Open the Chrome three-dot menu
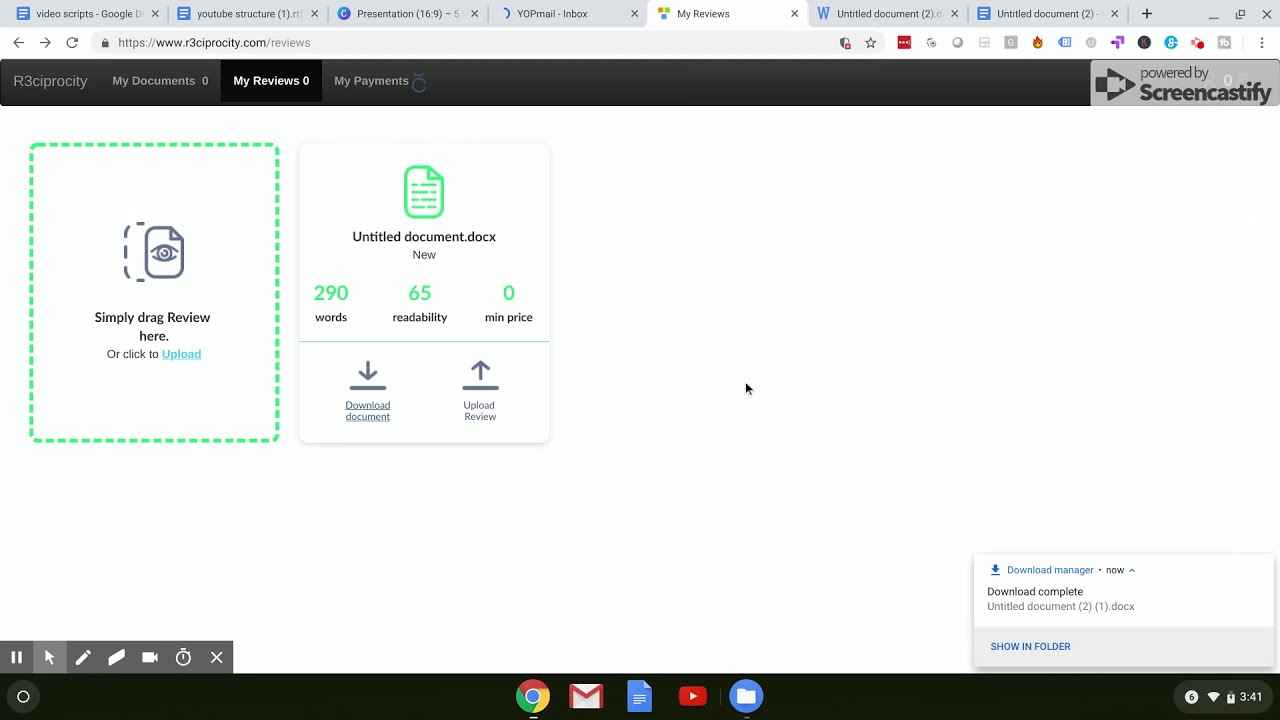The image size is (1280, 720). point(1262,43)
